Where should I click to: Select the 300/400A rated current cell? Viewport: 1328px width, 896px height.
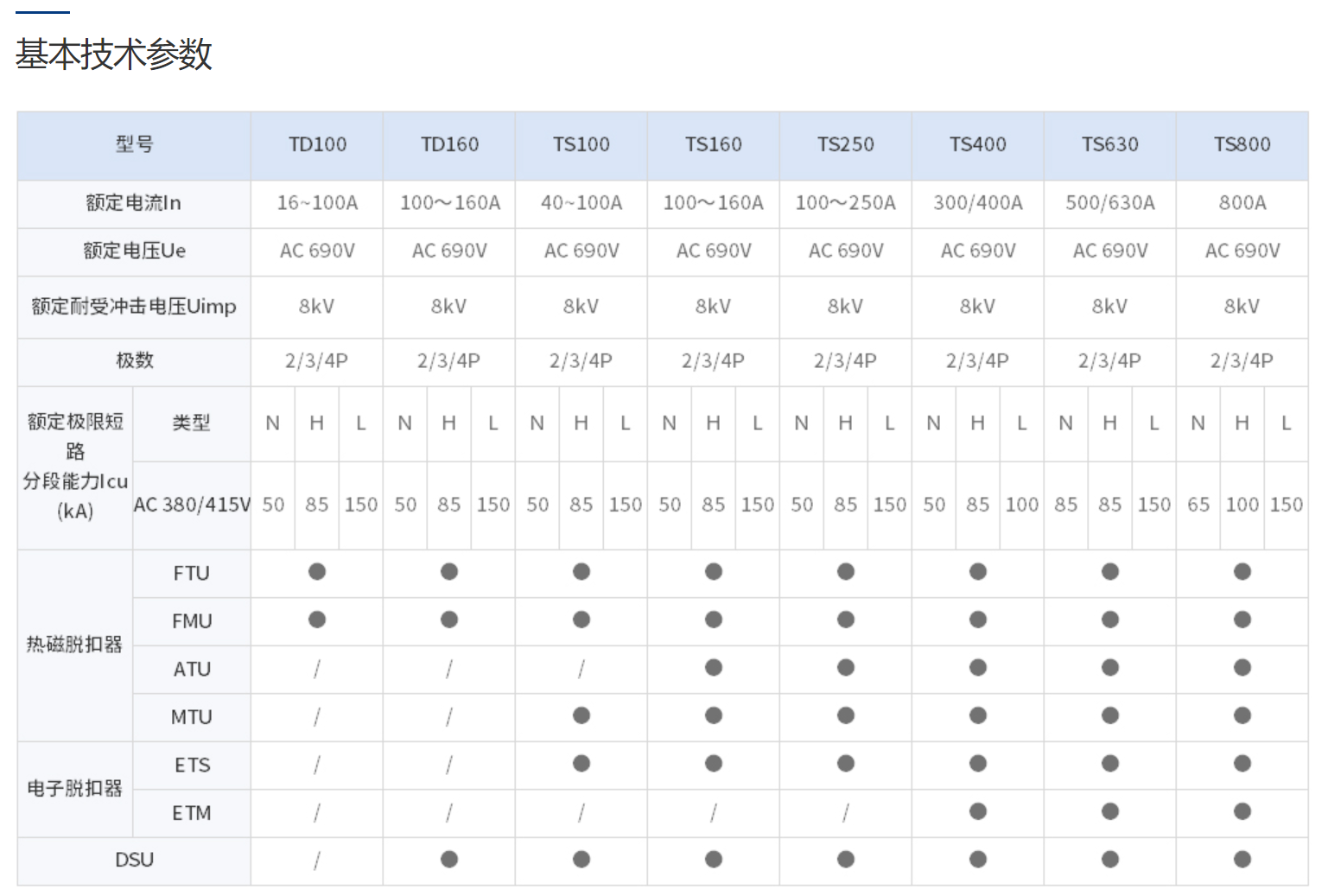coord(978,203)
